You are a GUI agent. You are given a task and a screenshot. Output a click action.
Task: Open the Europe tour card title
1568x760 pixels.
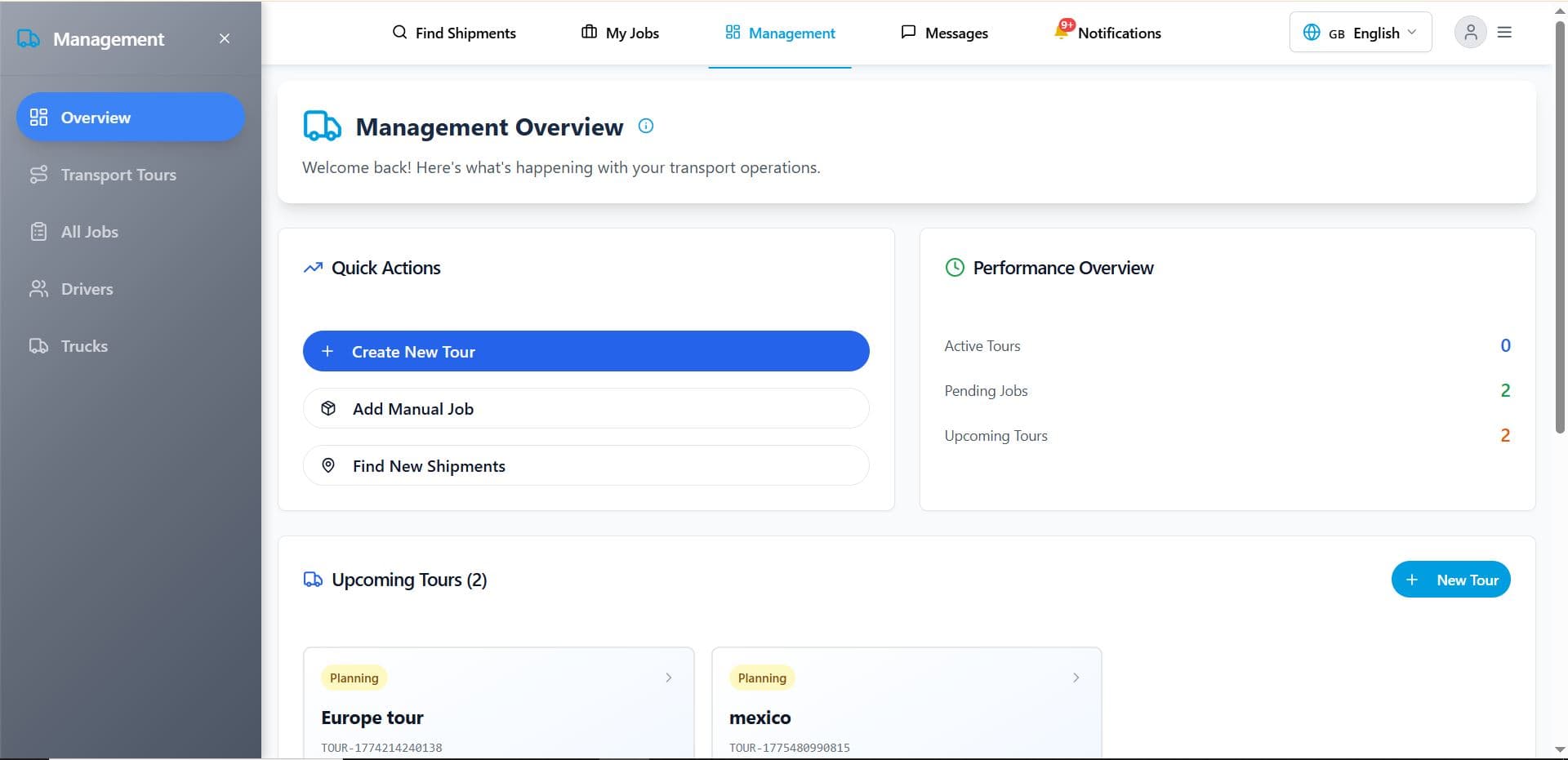pos(372,718)
